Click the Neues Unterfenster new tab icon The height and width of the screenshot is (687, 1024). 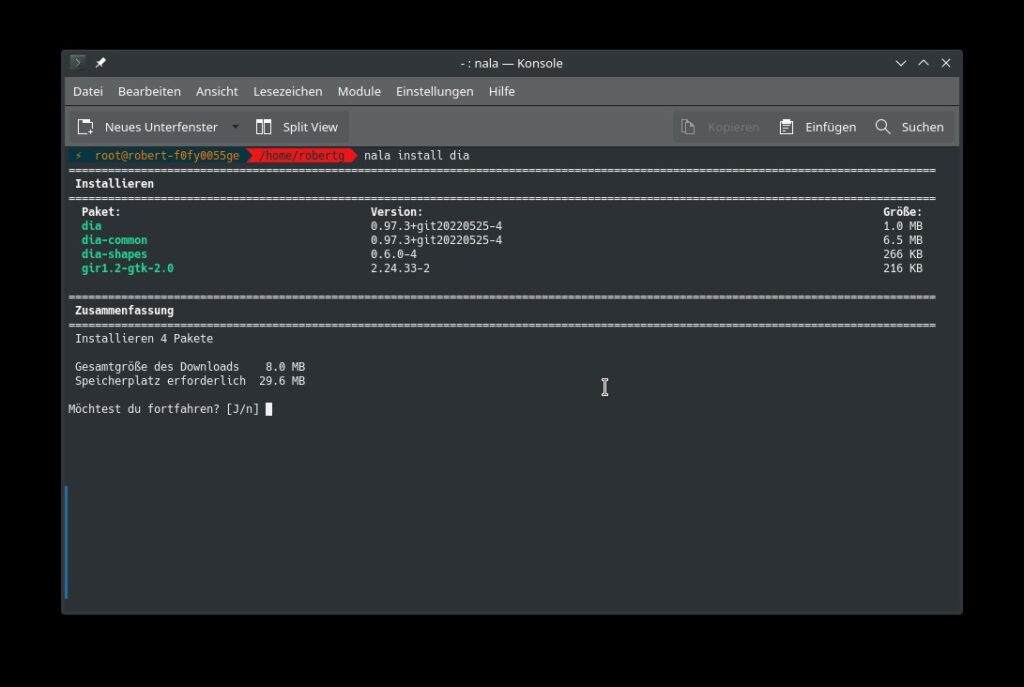[86, 127]
